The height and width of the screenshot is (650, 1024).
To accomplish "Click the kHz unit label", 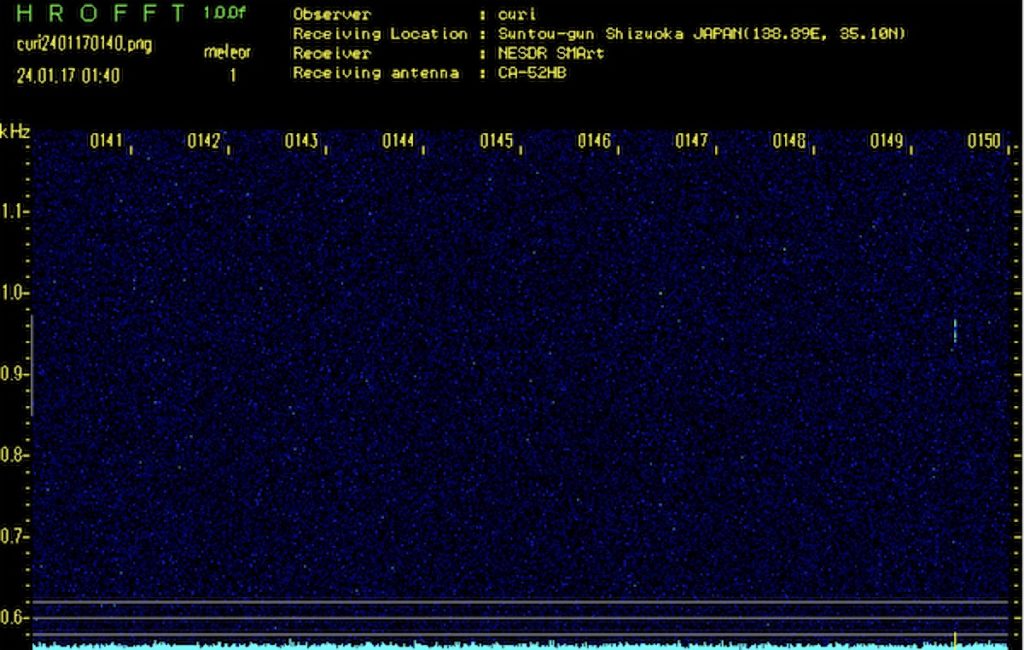I will click(x=15, y=132).
